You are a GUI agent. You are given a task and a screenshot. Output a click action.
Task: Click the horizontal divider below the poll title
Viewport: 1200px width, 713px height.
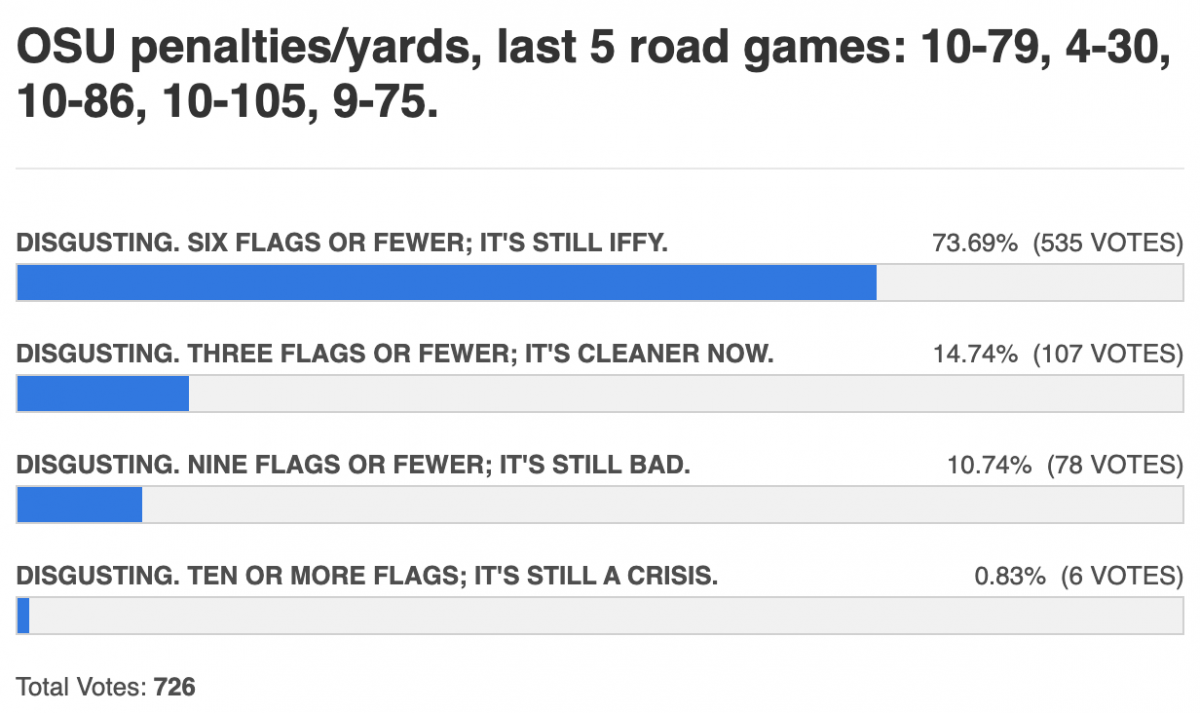(x=600, y=168)
